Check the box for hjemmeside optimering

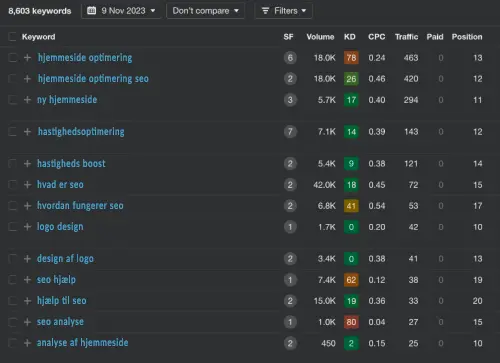(x=12, y=58)
